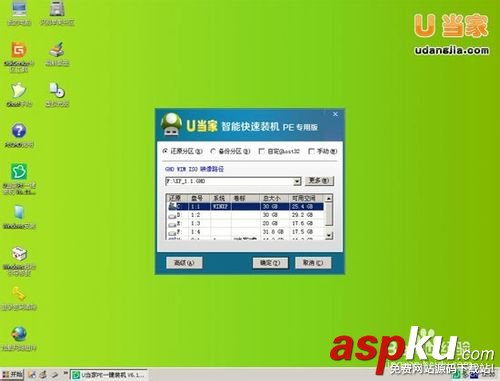Click the first quick launch icon in the taskbar
This screenshot has width=500, height=381.
tap(32, 374)
